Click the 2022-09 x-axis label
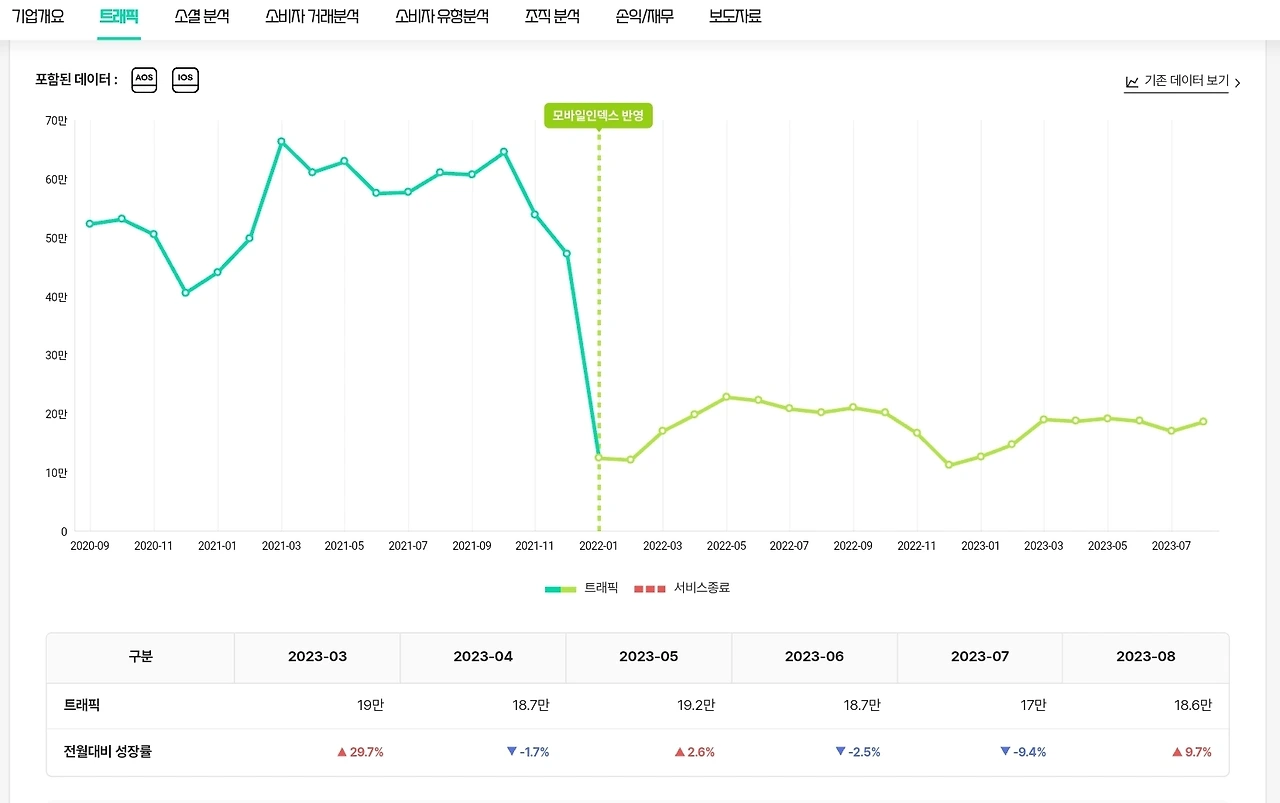The height and width of the screenshot is (803, 1280). click(853, 546)
